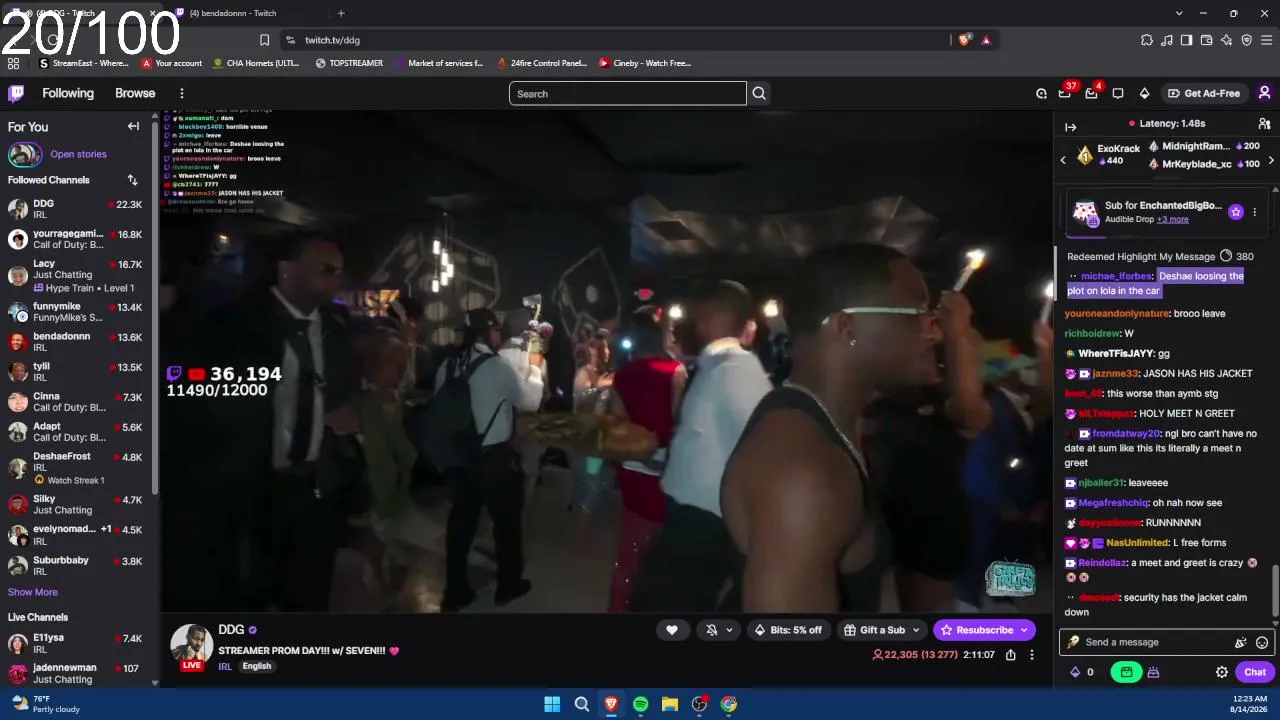Open top navigation more options dots

point(181,93)
